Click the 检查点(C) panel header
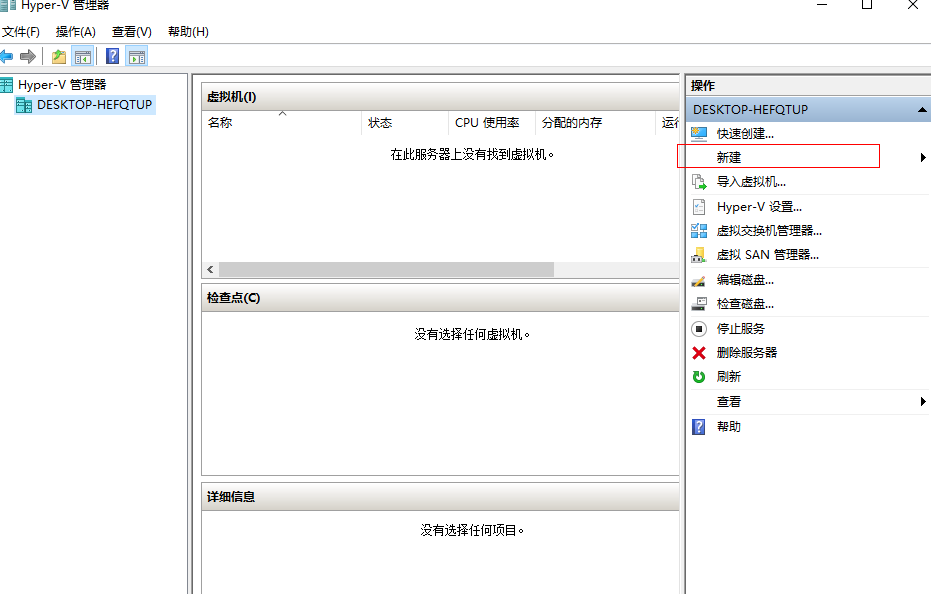The image size is (931, 594). pos(440,298)
